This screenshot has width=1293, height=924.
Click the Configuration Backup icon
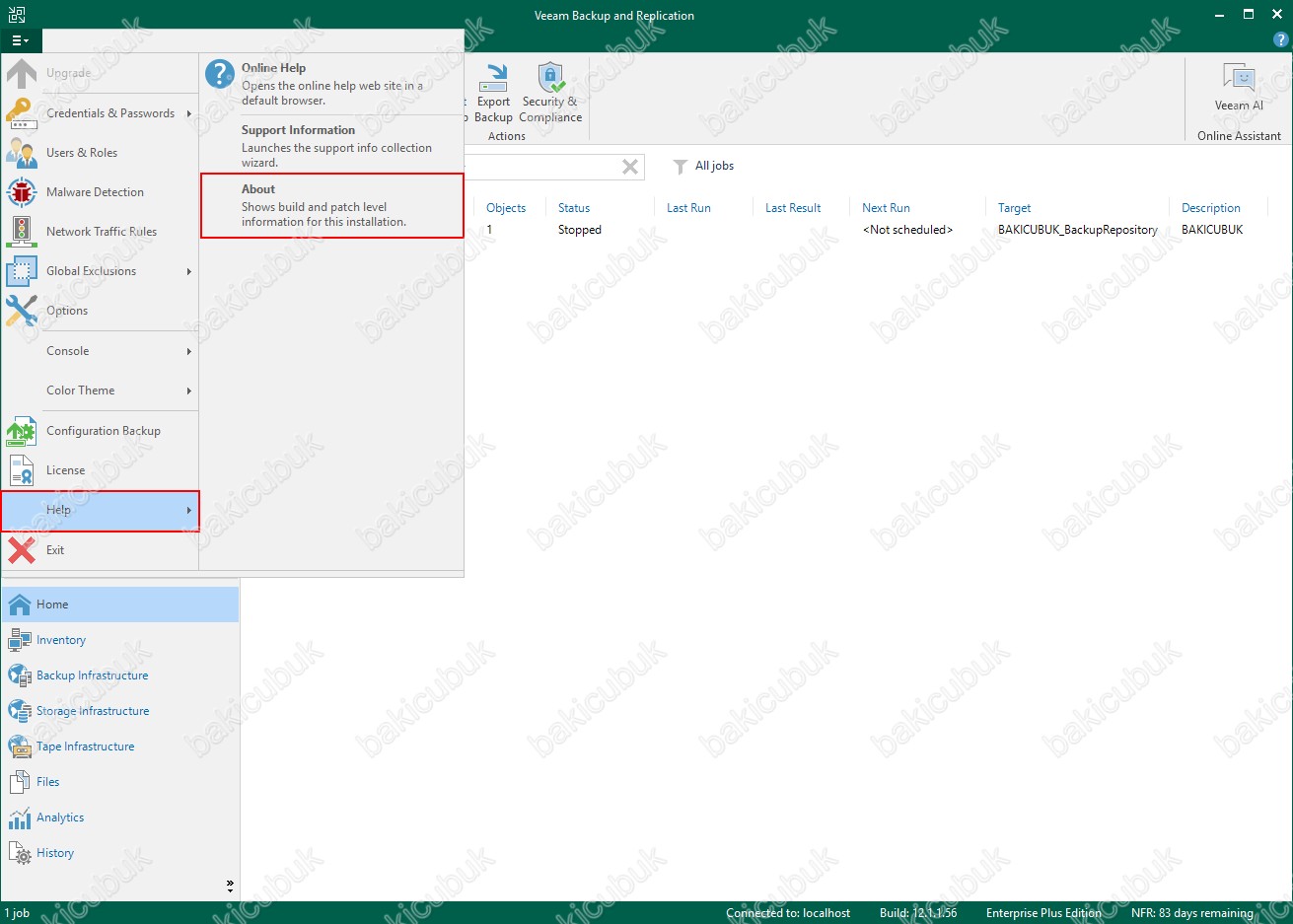[x=22, y=431]
